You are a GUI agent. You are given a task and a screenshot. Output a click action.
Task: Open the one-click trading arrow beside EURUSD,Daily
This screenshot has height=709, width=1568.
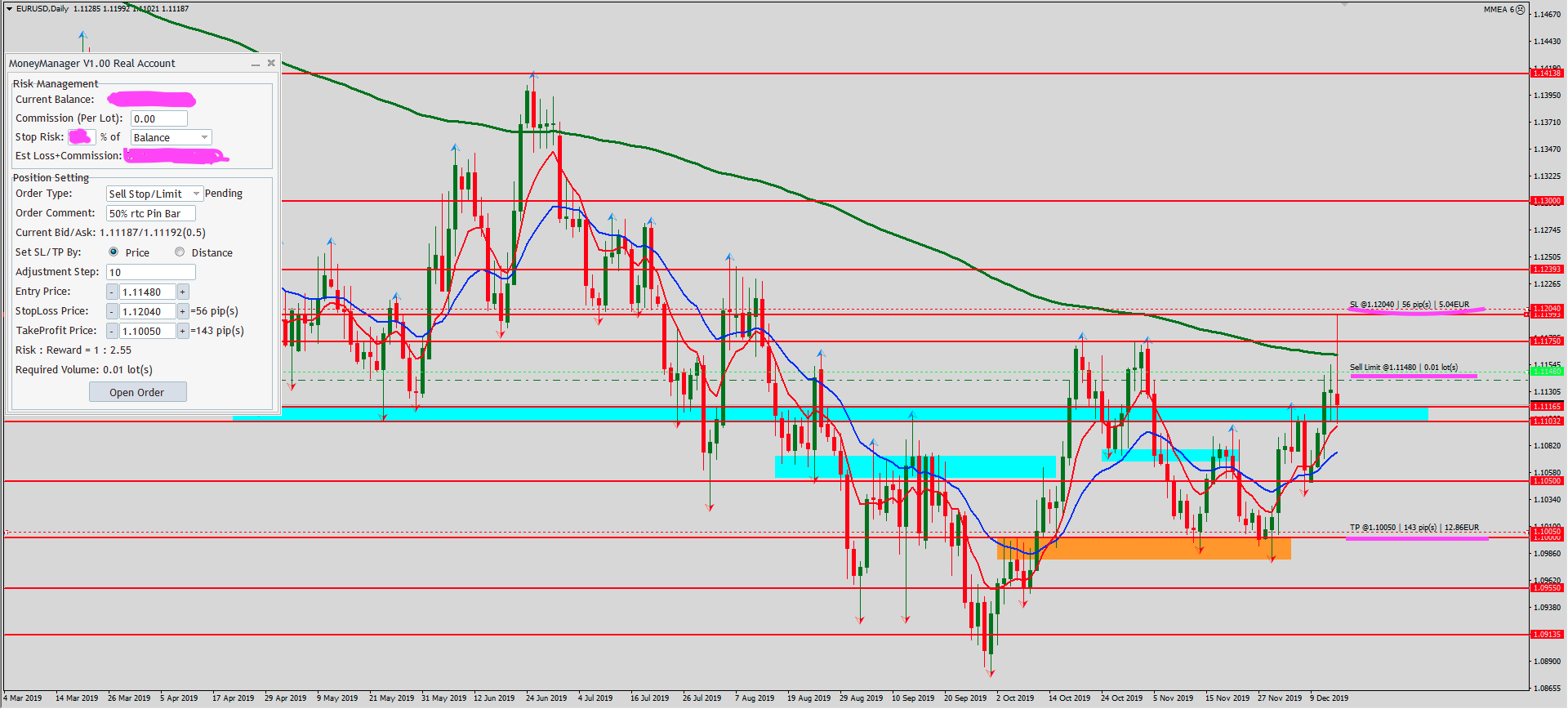pyautogui.click(x=9, y=9)
